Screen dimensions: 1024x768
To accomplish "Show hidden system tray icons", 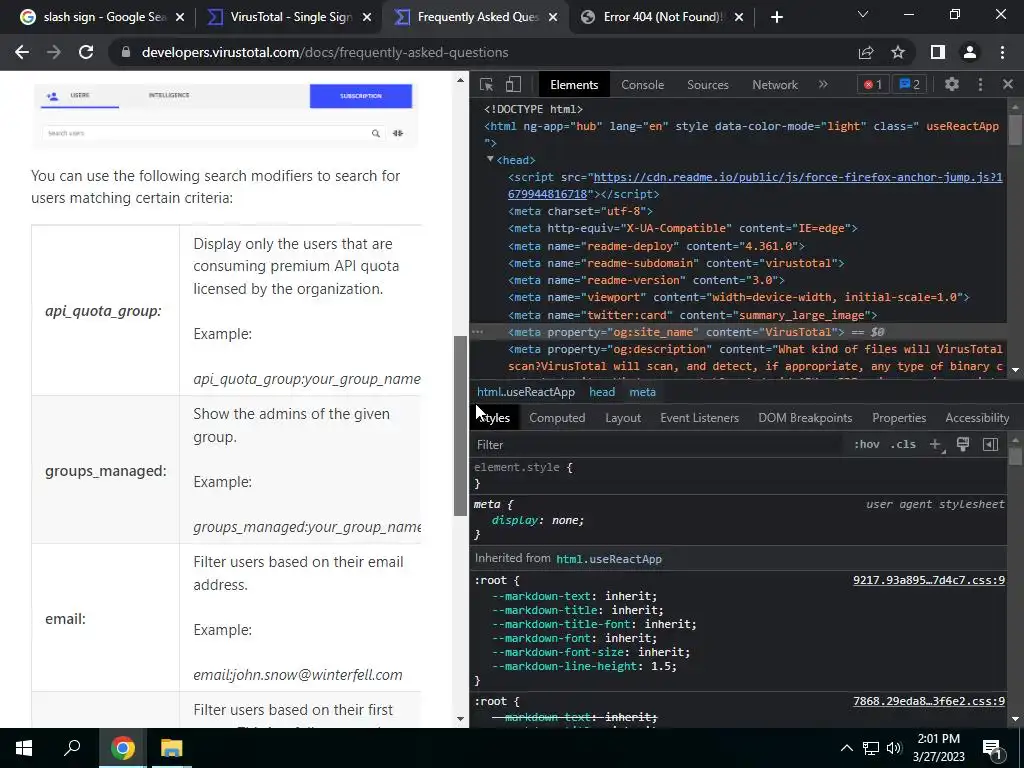I will coord(846,748).
